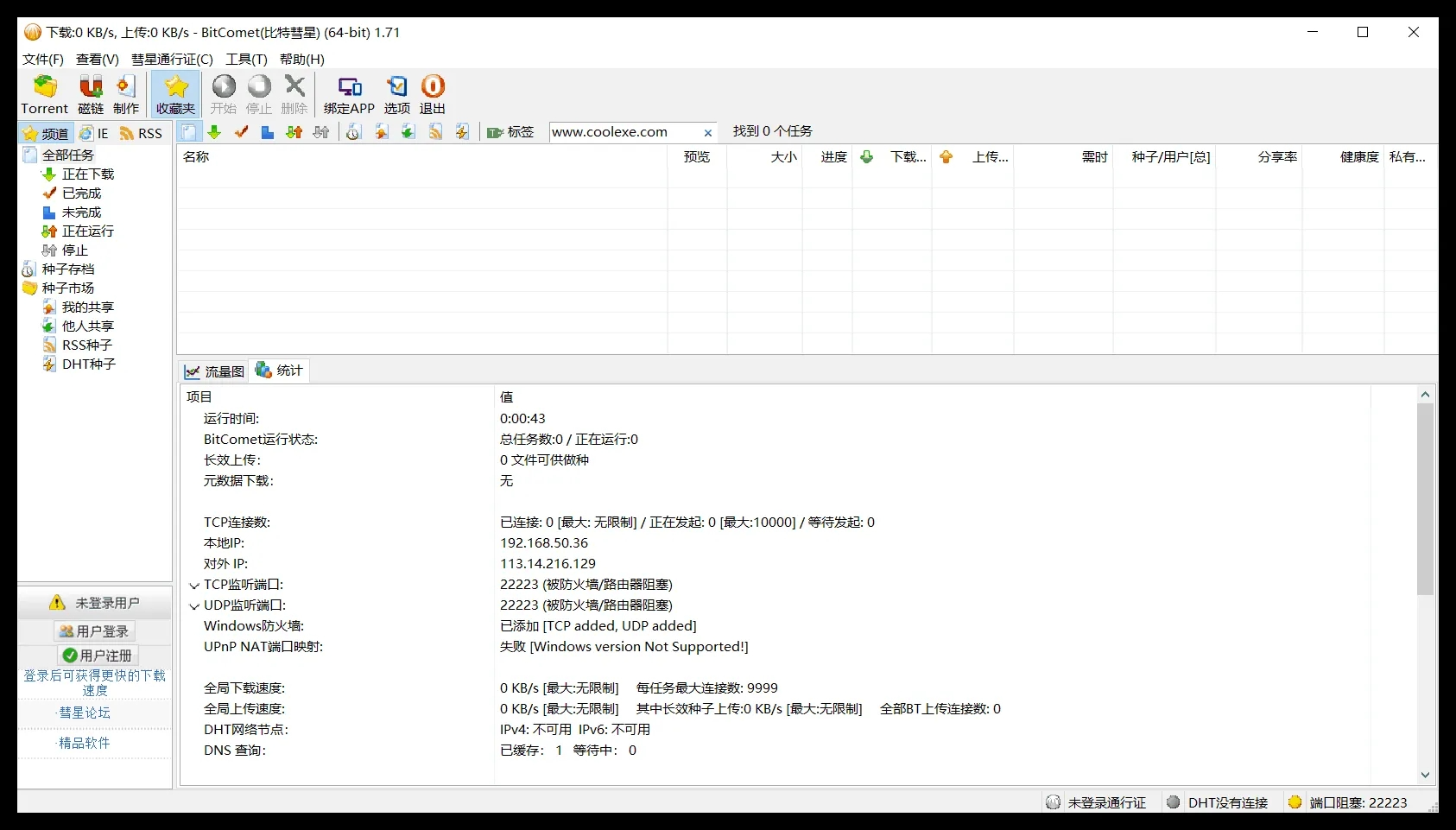The image size is (1456, 830).
Task: Select 他人共享 under 种子市场
Action: pyautogui.click(x=88, y=326)
